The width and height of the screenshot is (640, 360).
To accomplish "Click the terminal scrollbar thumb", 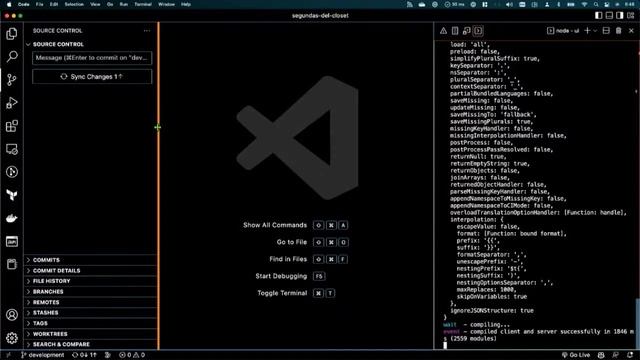I will click(x=638, y=324).
